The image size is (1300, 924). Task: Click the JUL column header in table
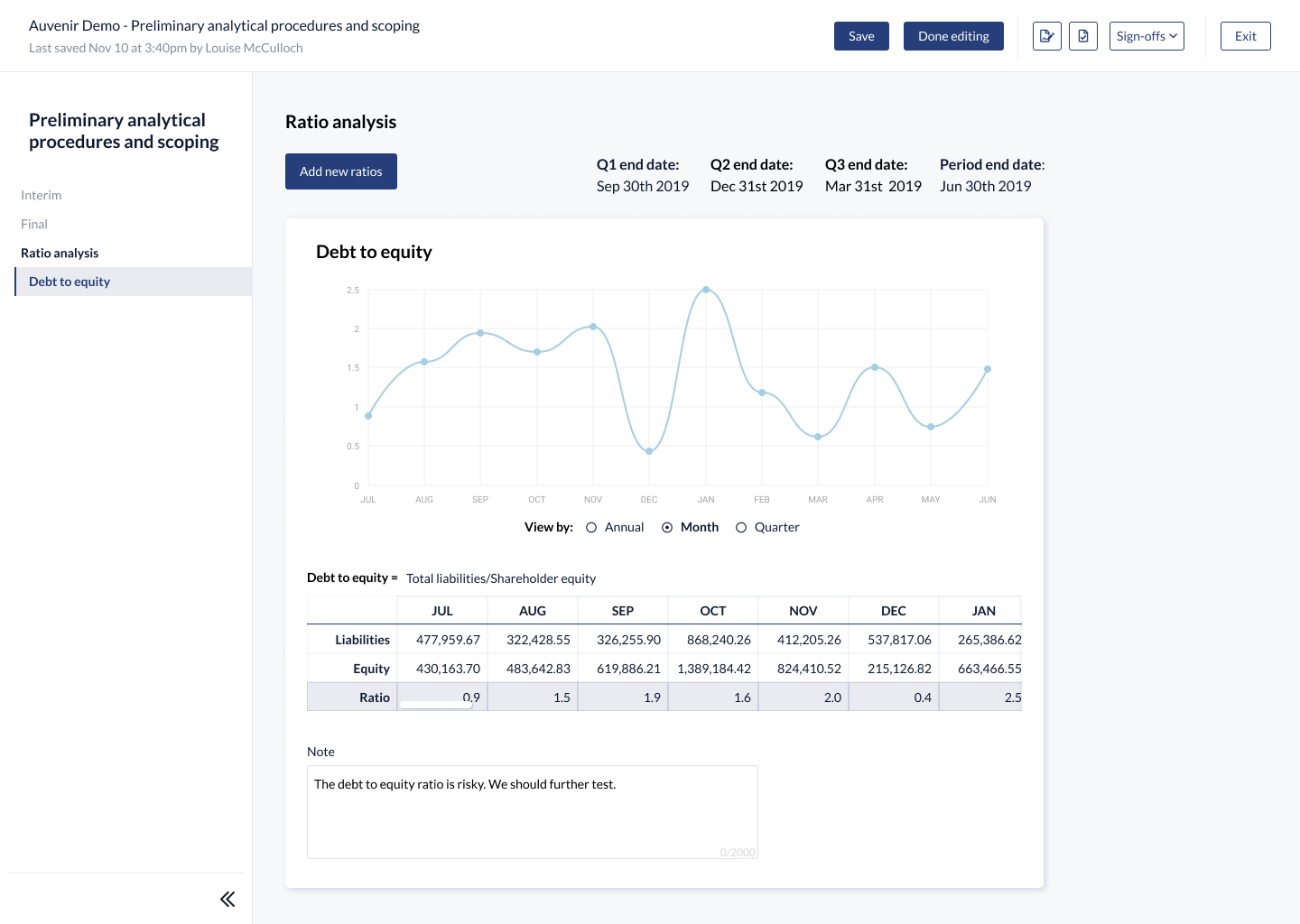pos(442,611)
